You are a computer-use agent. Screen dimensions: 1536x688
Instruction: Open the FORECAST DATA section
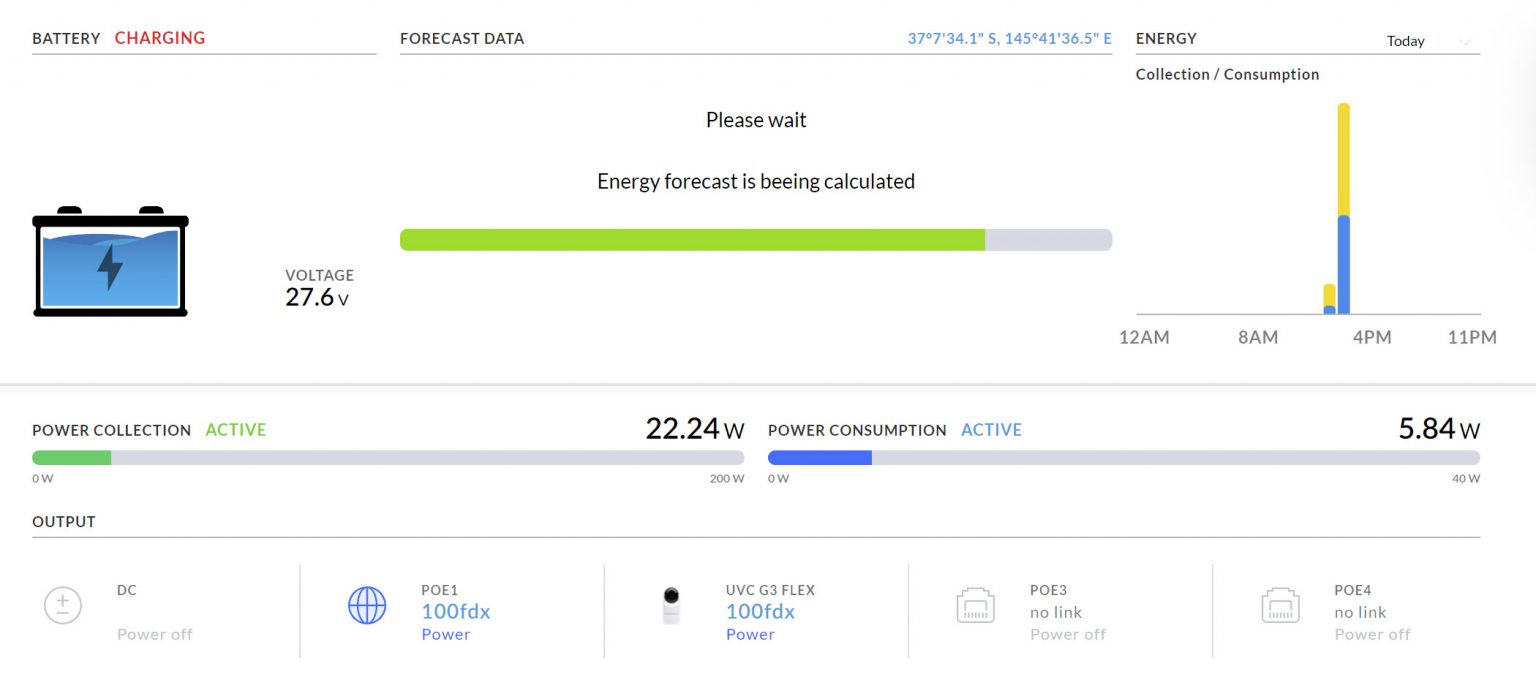[462, 38]
